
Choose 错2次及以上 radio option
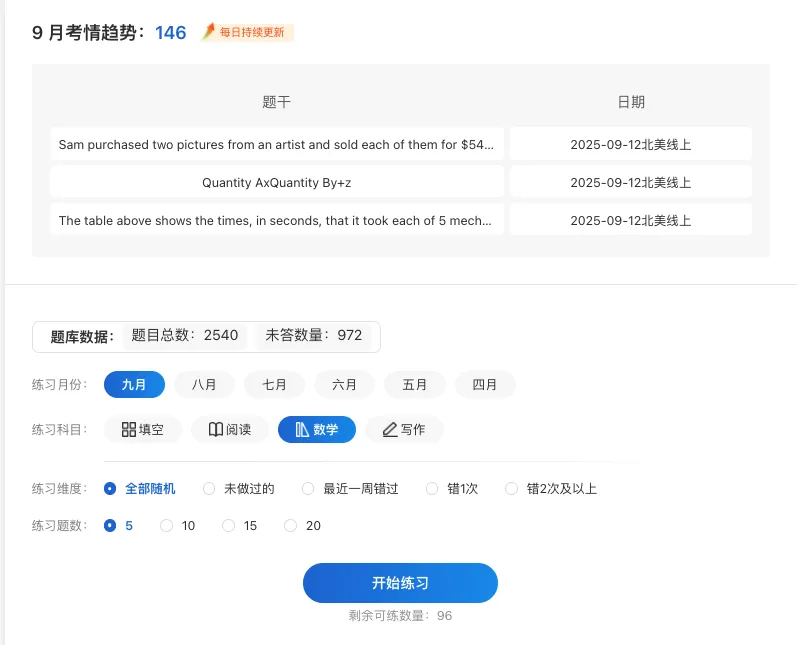512,489
